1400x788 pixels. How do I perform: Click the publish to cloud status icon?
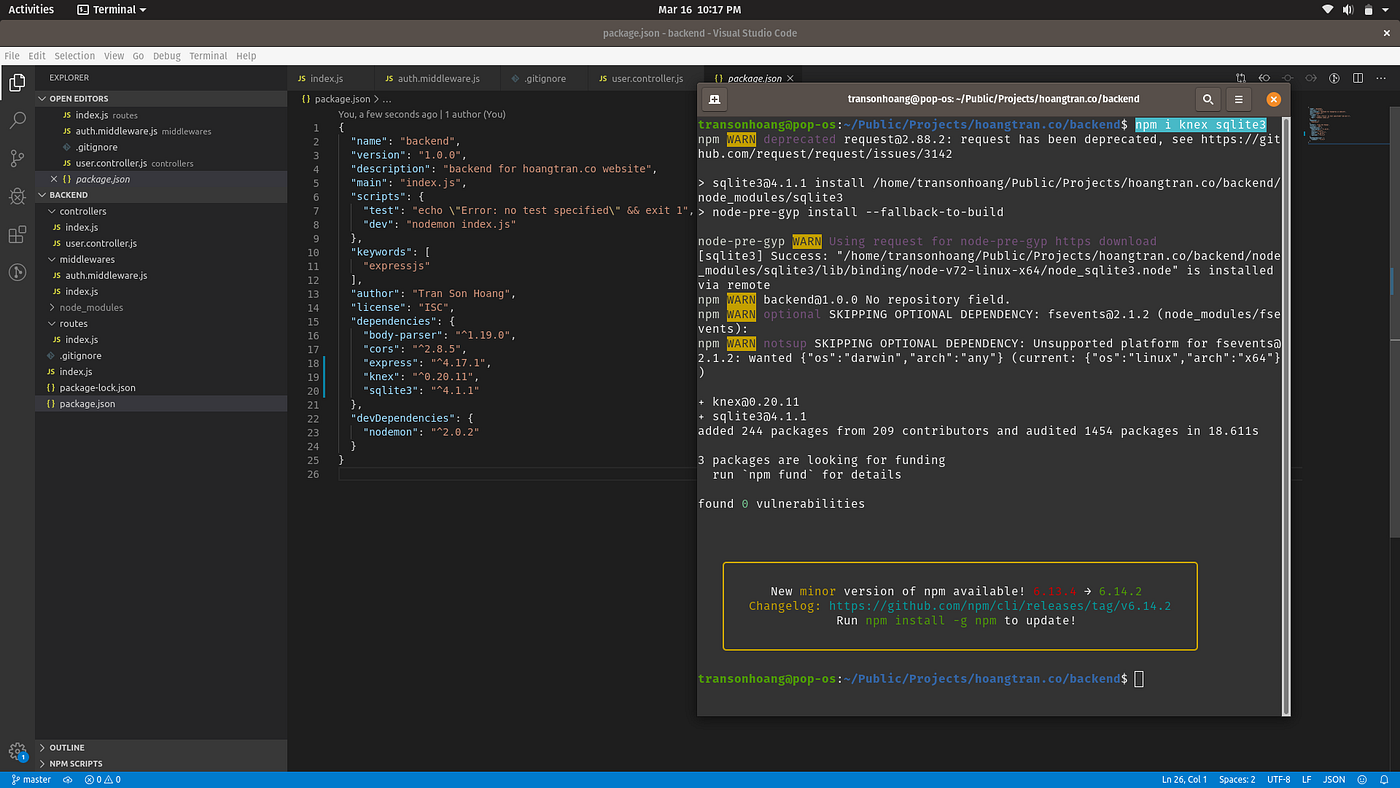pos(68,779)
